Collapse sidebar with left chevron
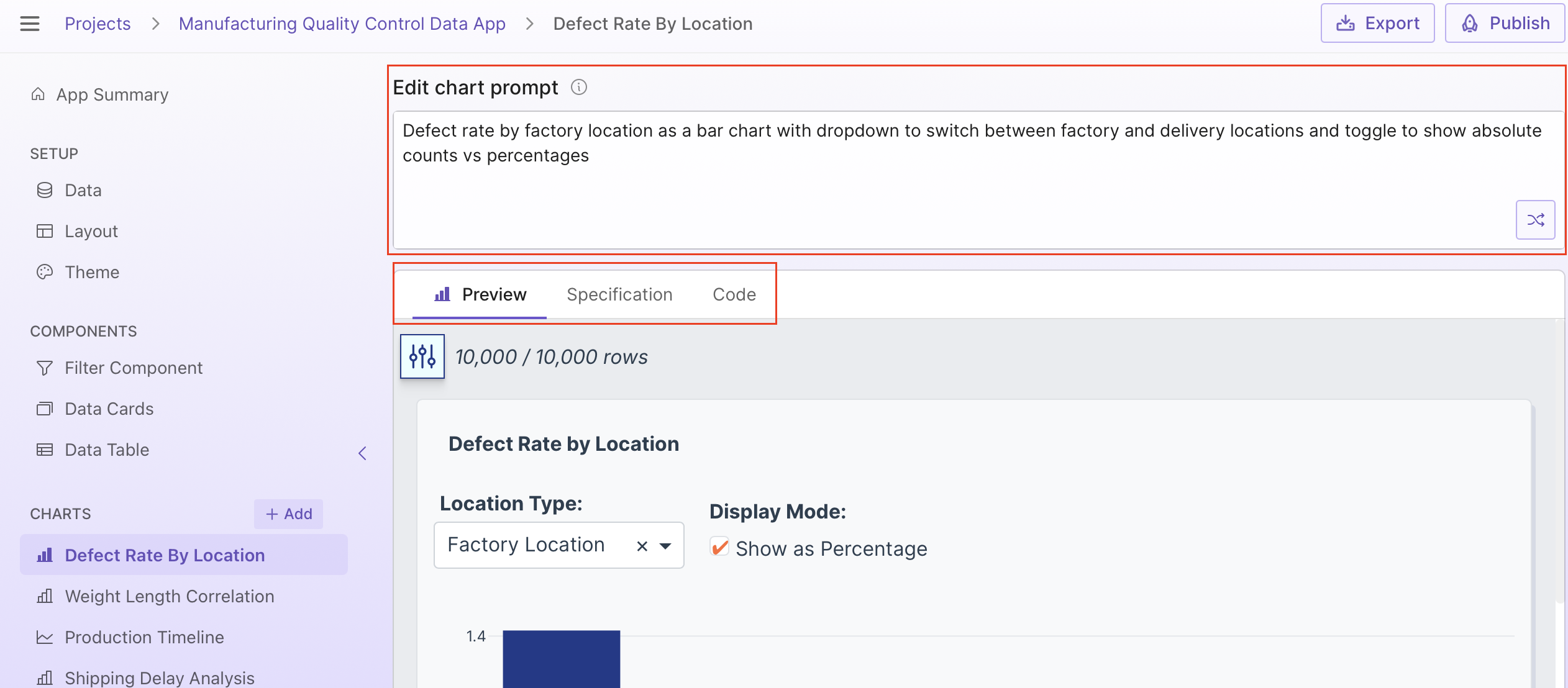Screen dimensions: 1568x688 (363, 453)
